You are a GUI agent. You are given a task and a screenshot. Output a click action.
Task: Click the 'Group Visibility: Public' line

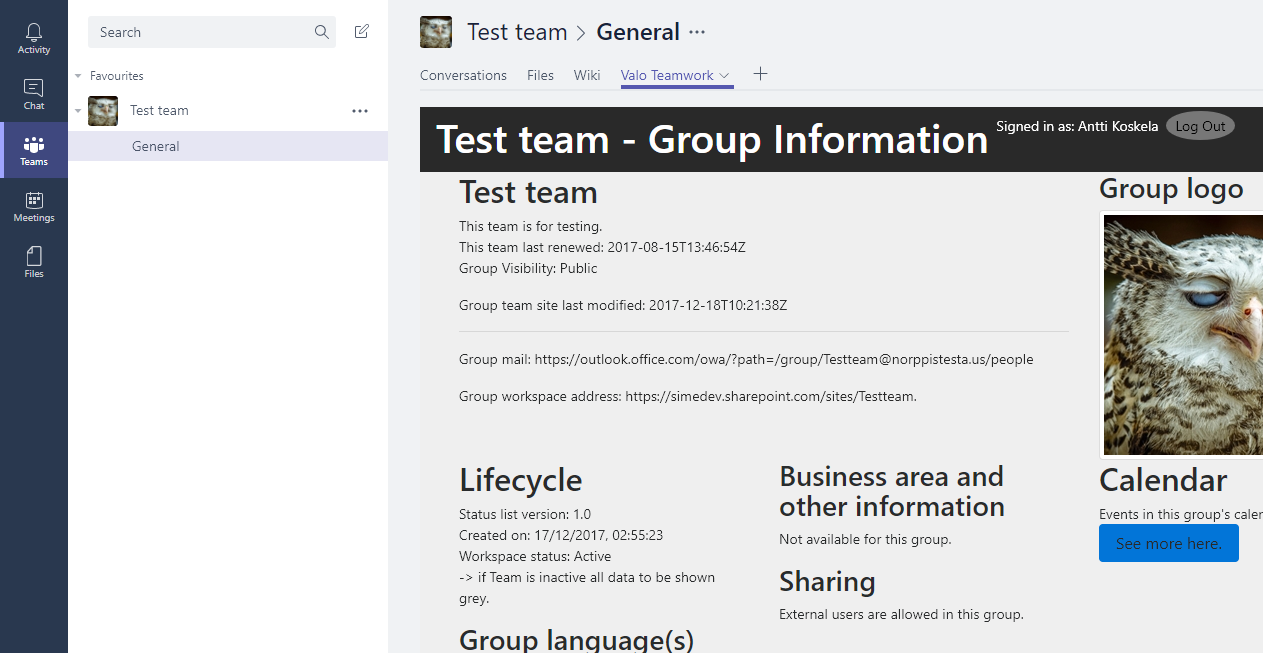coord(528,268)
